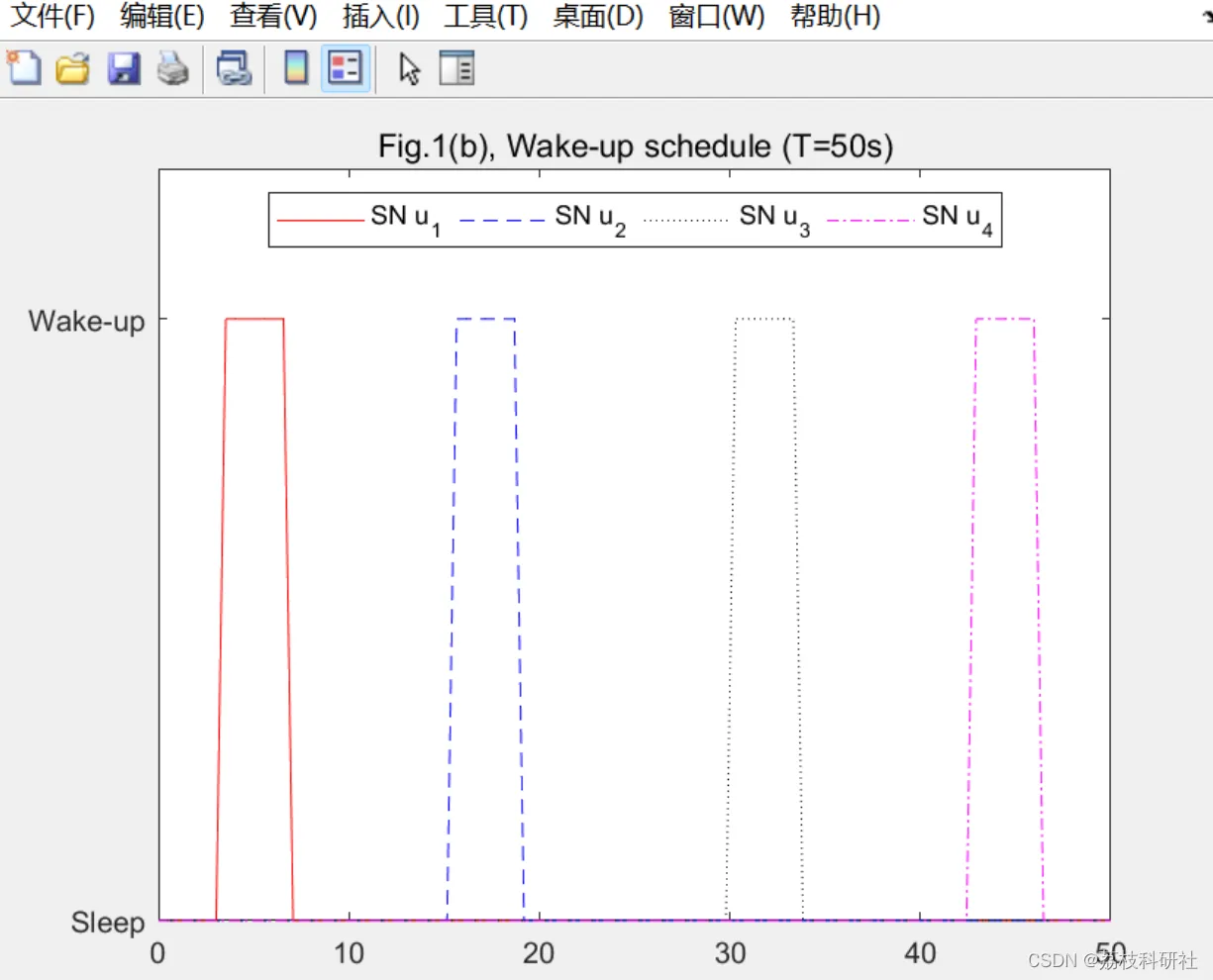Insert a colorbar from the toolbar
The image size is (1213, 980).
point(296,68)
